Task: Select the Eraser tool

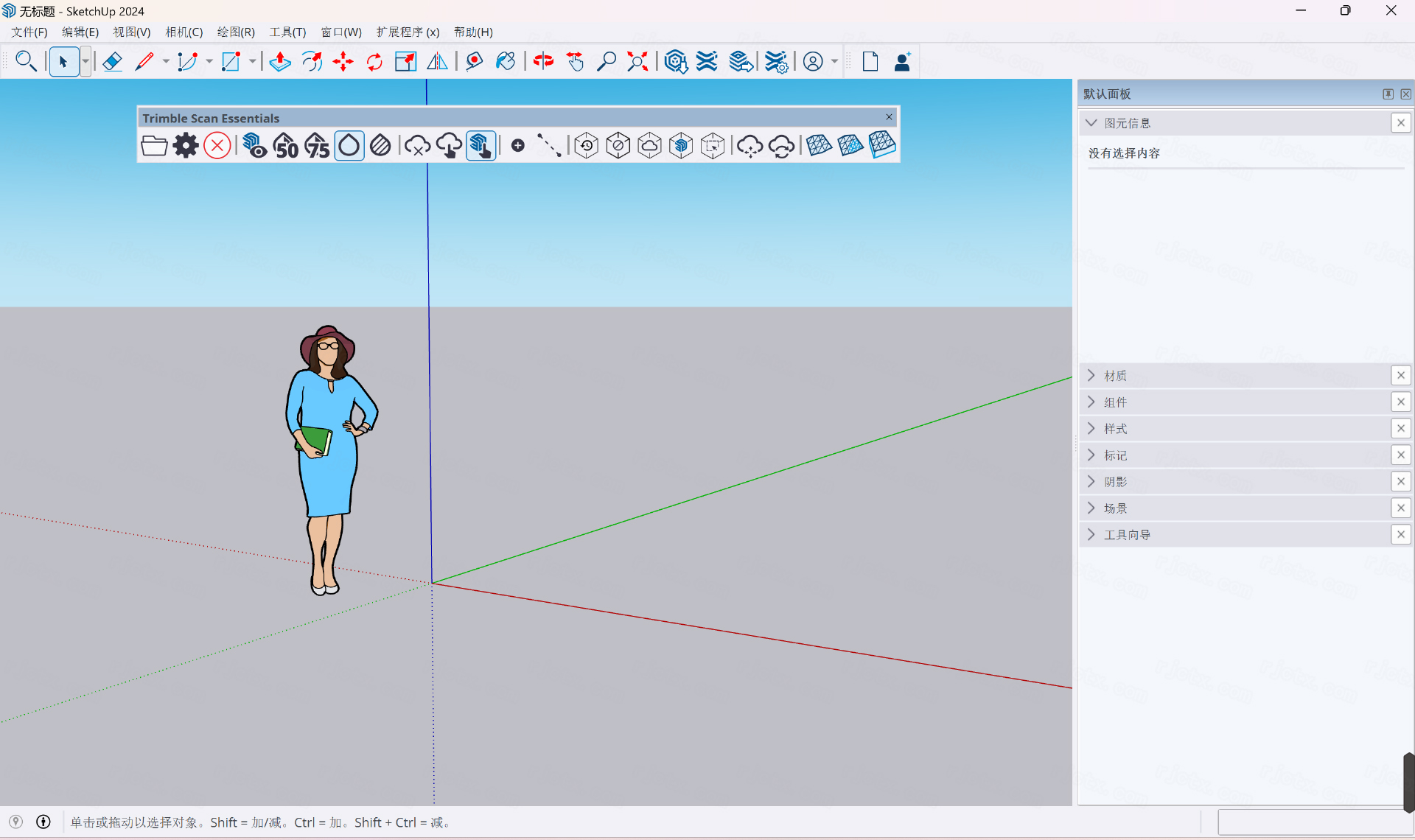Action: (x=112, y=61)
